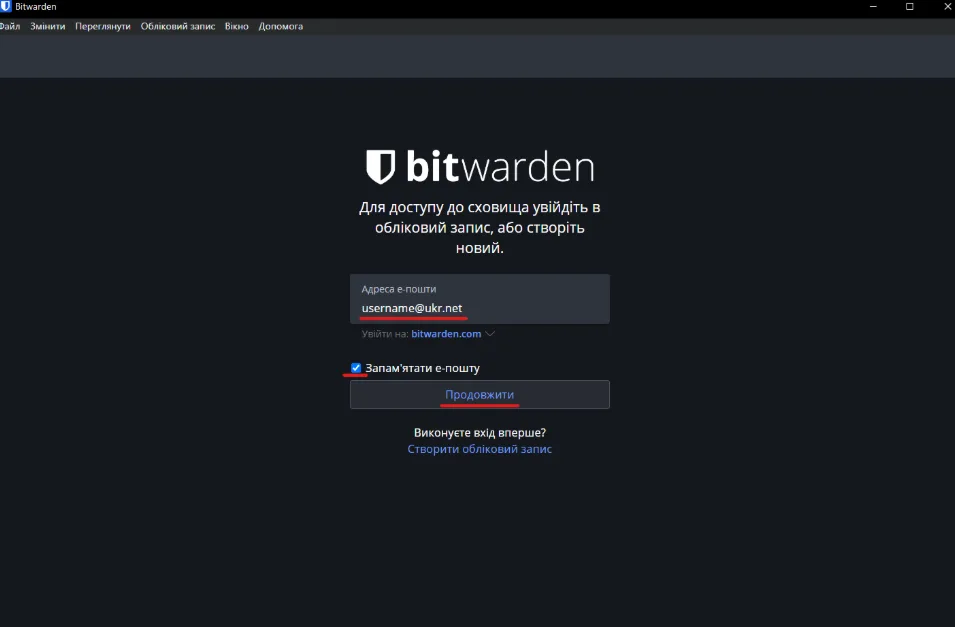This screenshot has height=627, width=955.
Task: Focus the email field containing username@ukr.net
Action: pyautogui.click(x=479, y=308)
